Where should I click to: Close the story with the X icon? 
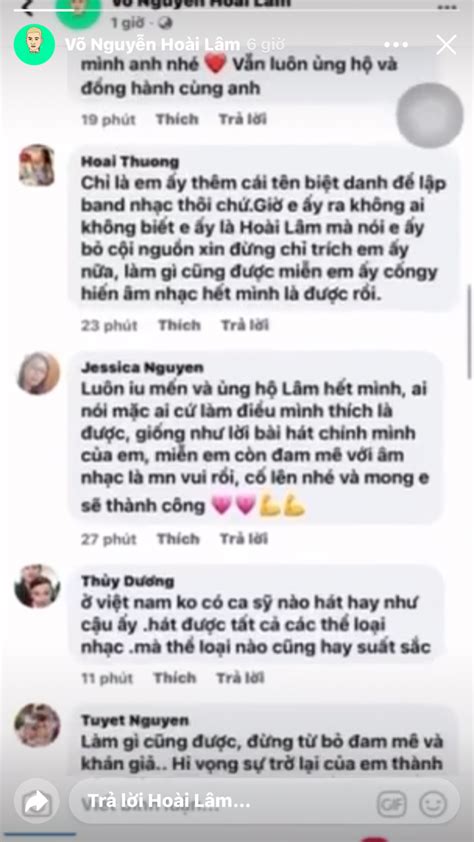pos(446,45)
